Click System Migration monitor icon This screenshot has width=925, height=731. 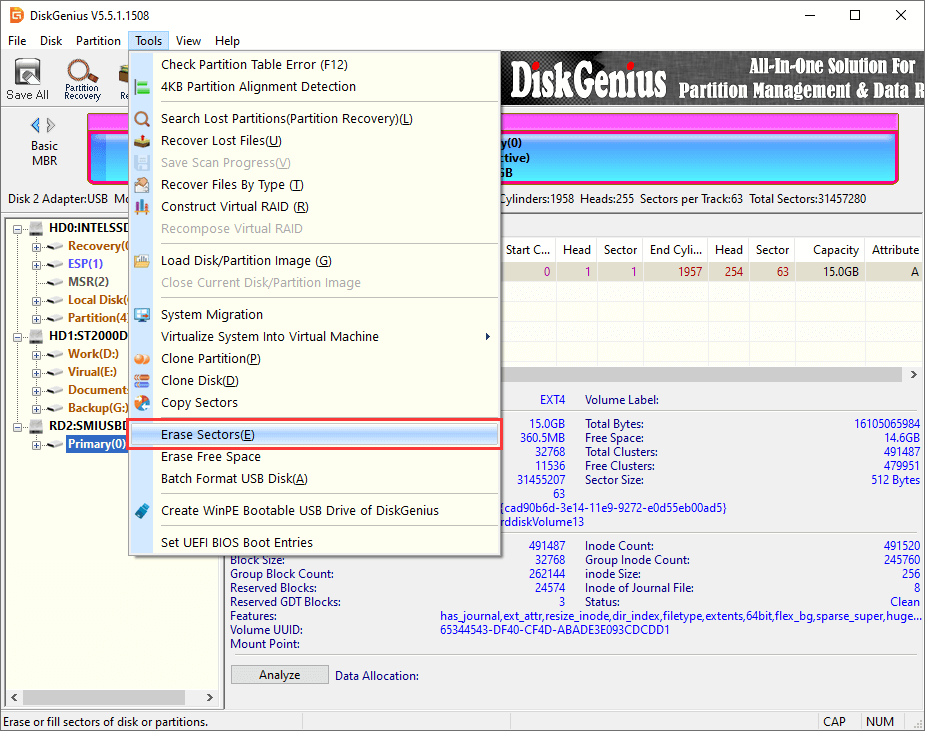(x=142, y=315)
